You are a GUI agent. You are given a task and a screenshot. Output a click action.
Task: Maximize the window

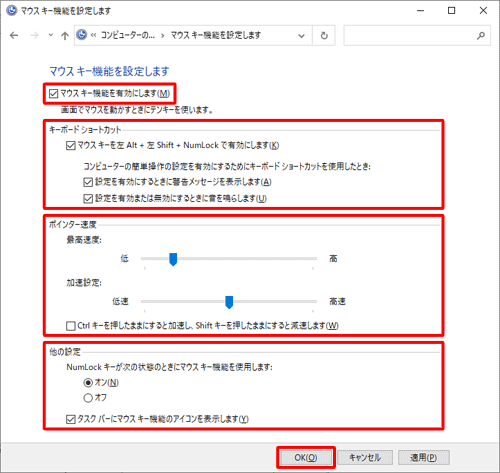(x=451, y=11)
